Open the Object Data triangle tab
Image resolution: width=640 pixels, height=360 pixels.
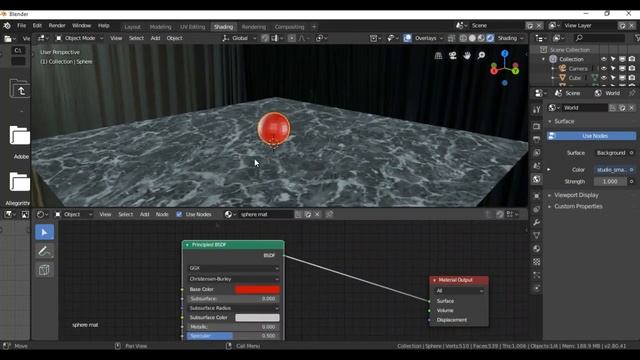[x=537, y=236]
